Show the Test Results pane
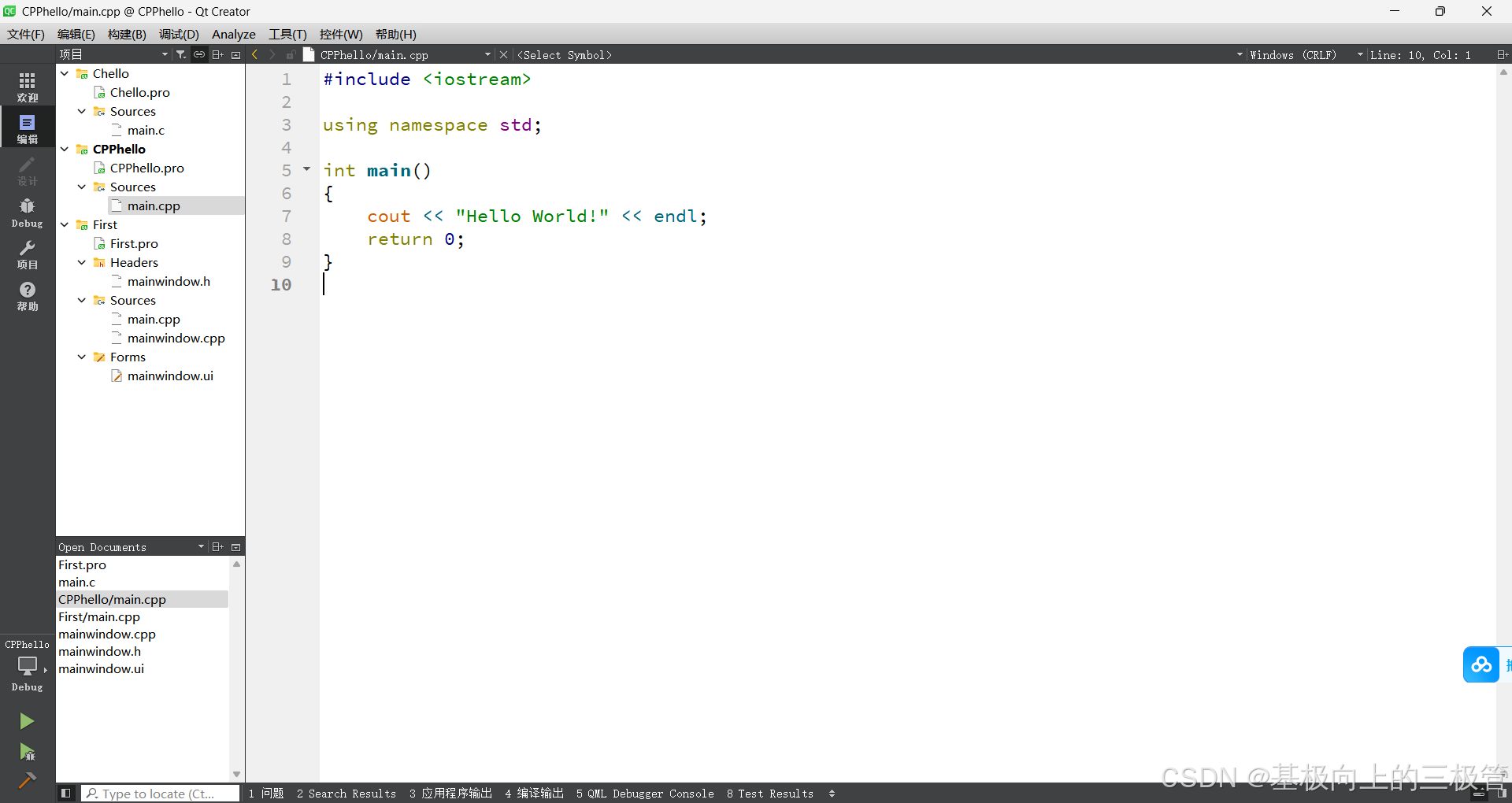The width and height of the screenshot is (1512, 803). click(x=770, y=793)
